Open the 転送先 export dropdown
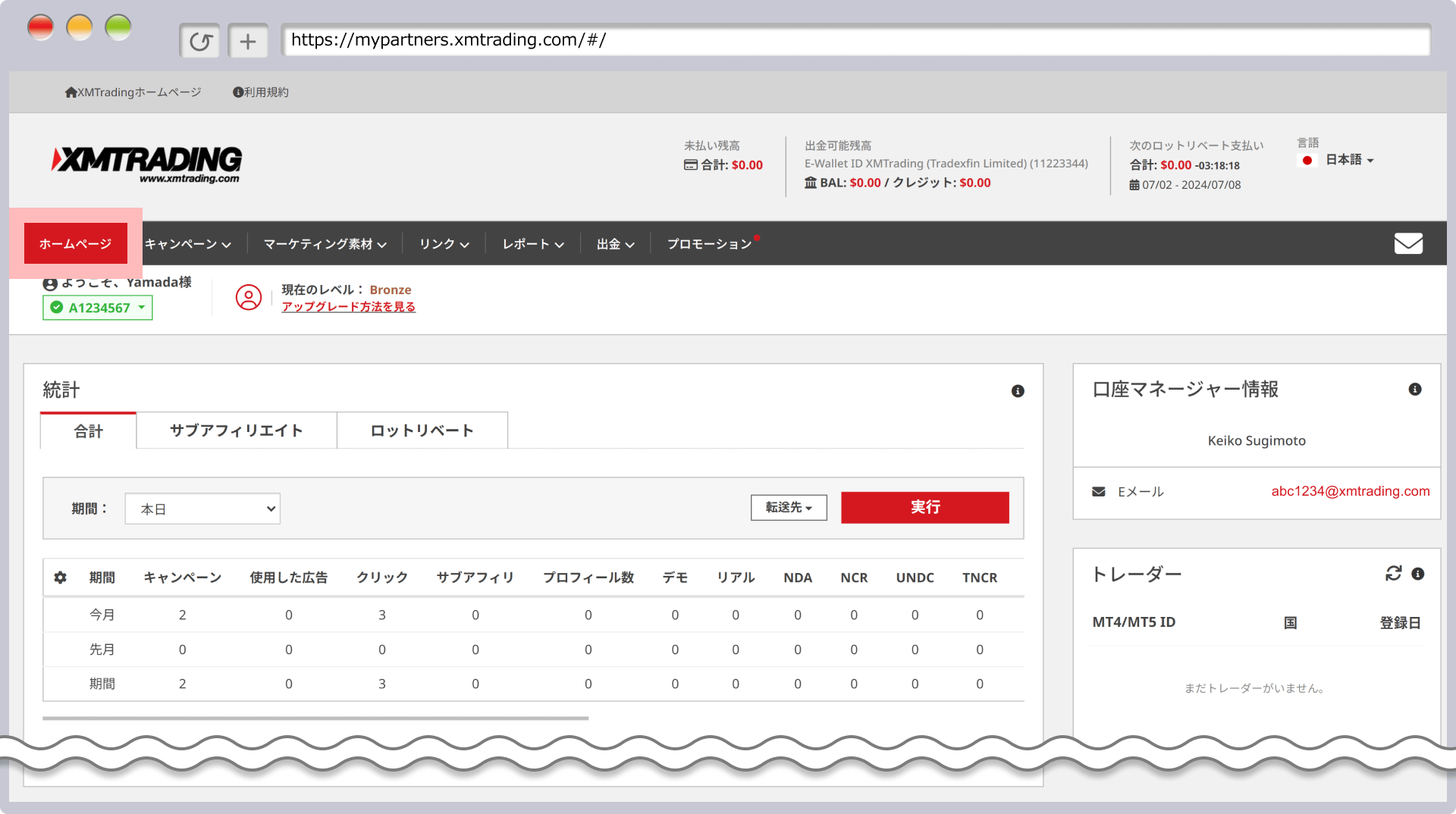This screenshot has width=1456, height=814. pos(789,507)
